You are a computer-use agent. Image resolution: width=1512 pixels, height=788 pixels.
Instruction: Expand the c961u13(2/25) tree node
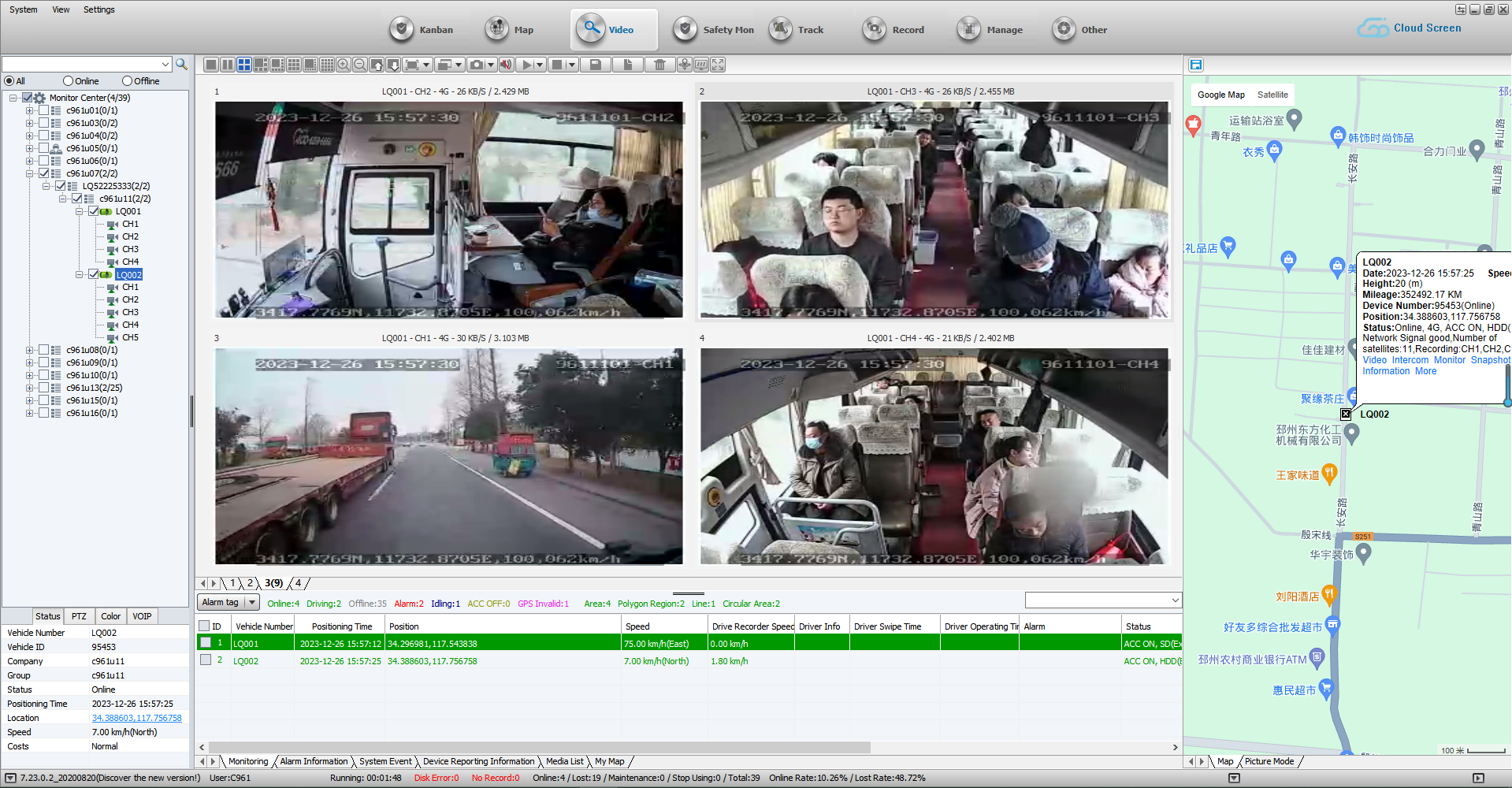point(29,388)
